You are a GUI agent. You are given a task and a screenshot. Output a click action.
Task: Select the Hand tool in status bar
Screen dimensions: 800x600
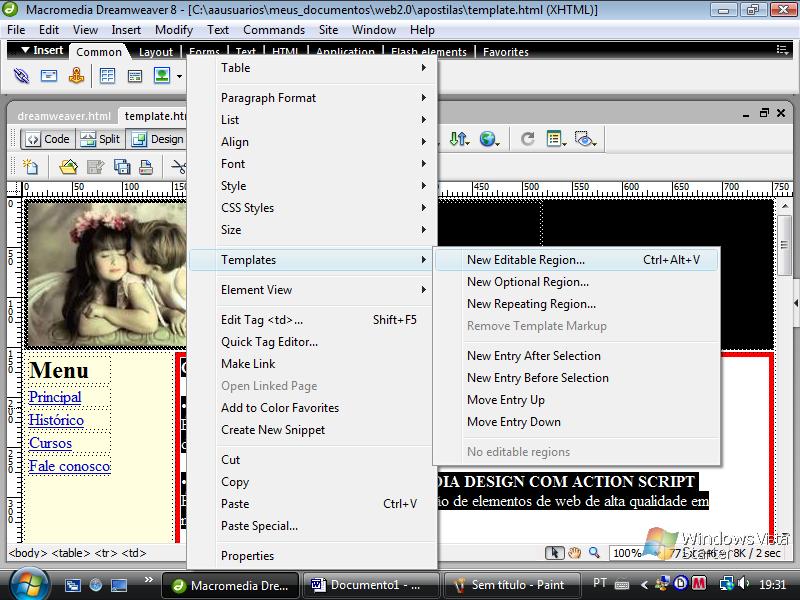(x=575, y=553)
